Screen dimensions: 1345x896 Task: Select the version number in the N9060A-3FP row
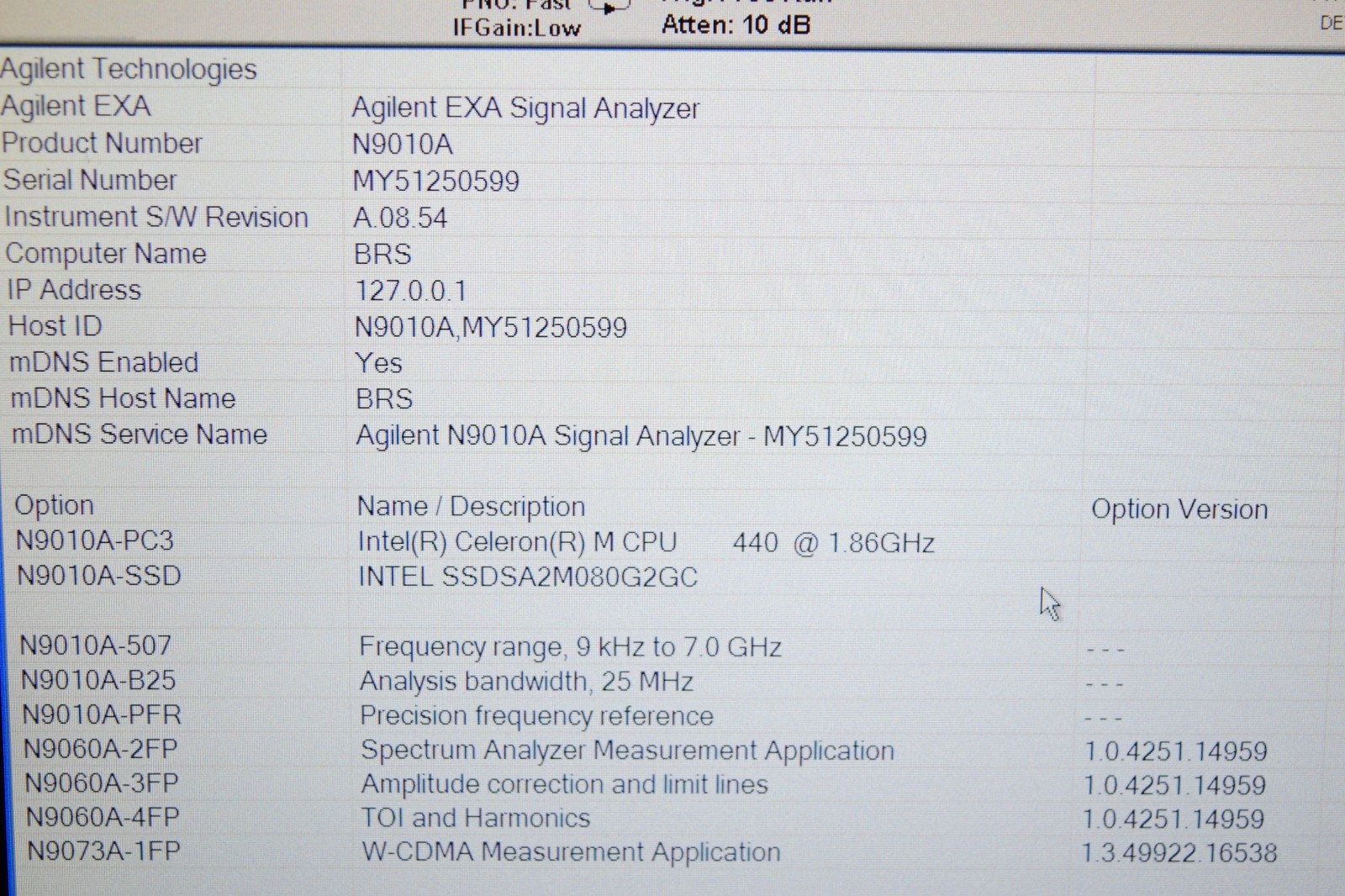[1174, 786]
